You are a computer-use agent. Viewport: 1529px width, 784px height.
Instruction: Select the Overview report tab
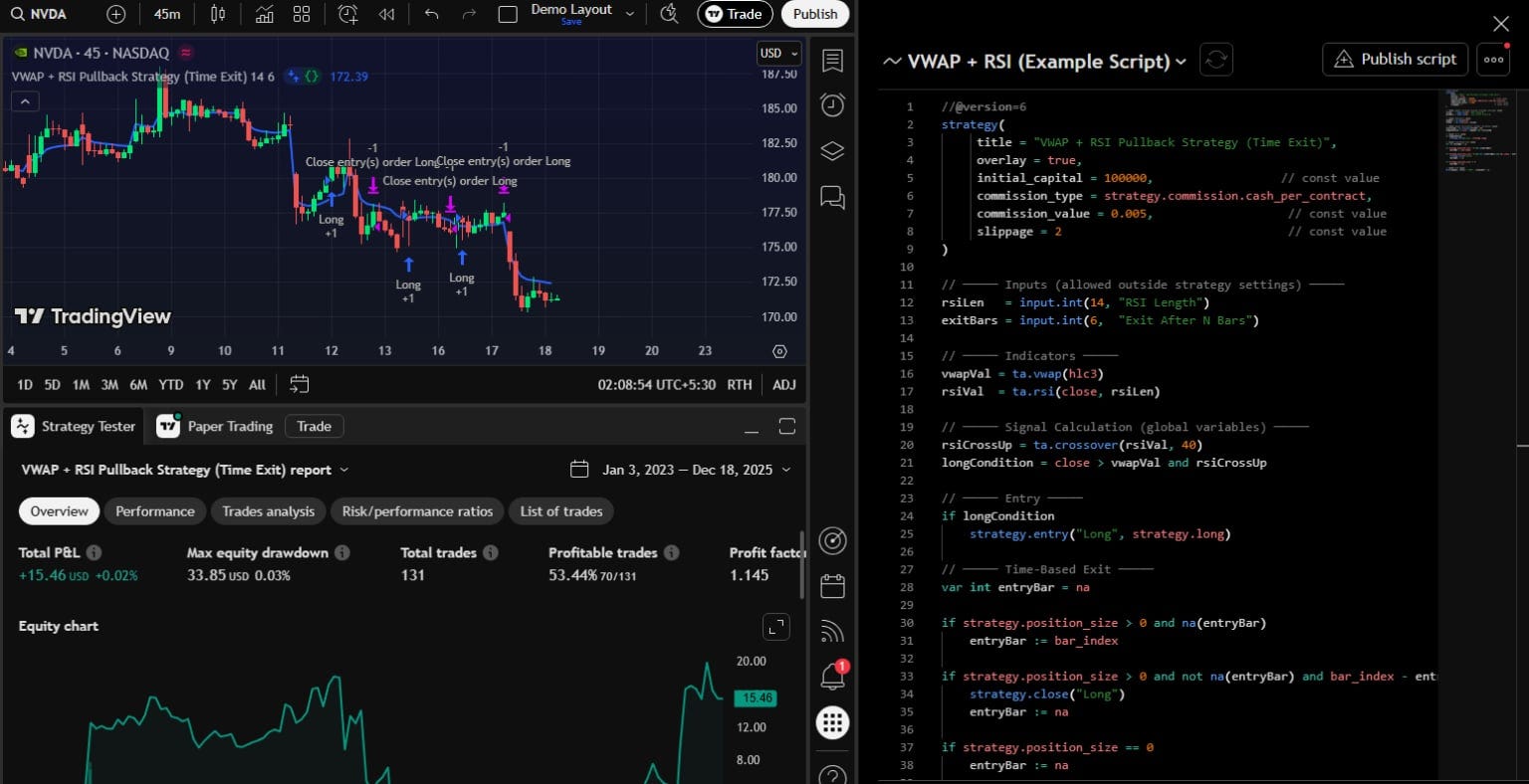point(59,511)
